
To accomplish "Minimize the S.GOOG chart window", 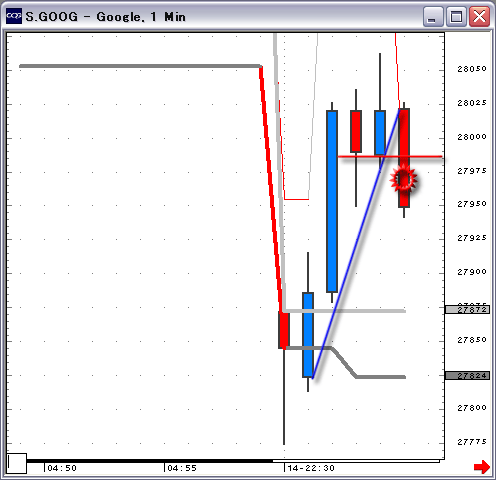I will pos(433,16).
